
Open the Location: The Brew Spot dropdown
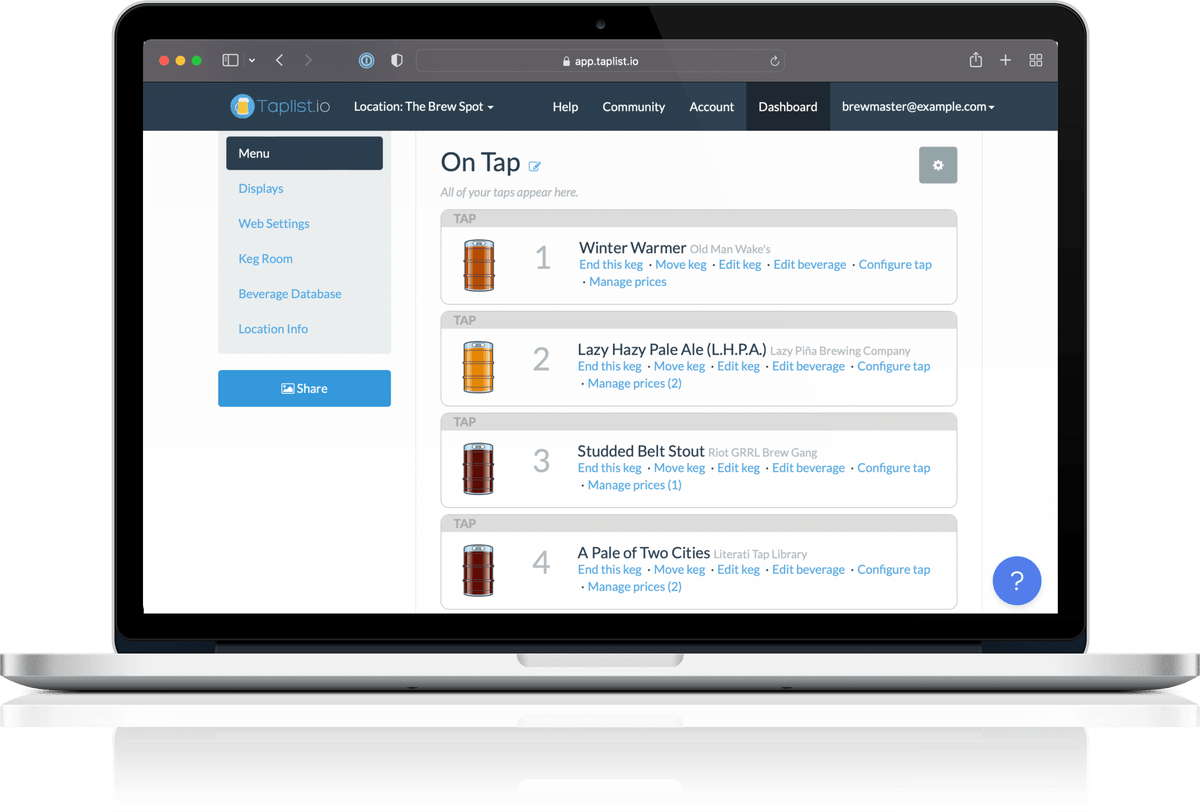422,106
